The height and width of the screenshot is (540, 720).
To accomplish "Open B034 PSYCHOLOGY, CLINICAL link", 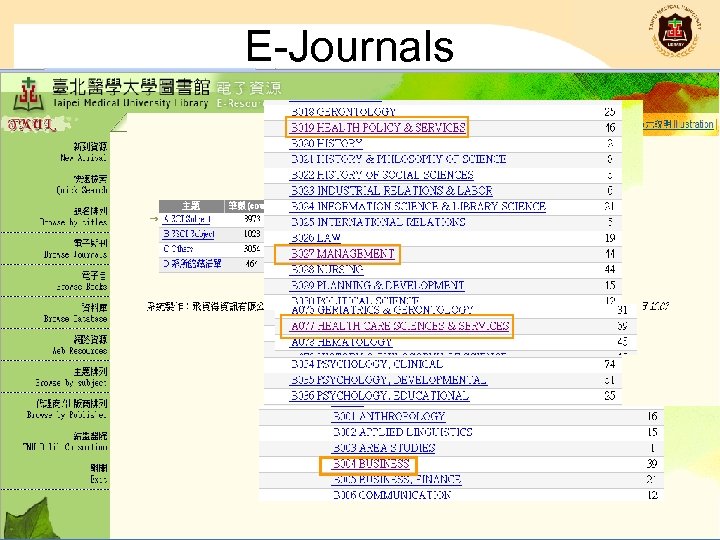I will click(x=367, y=364).
